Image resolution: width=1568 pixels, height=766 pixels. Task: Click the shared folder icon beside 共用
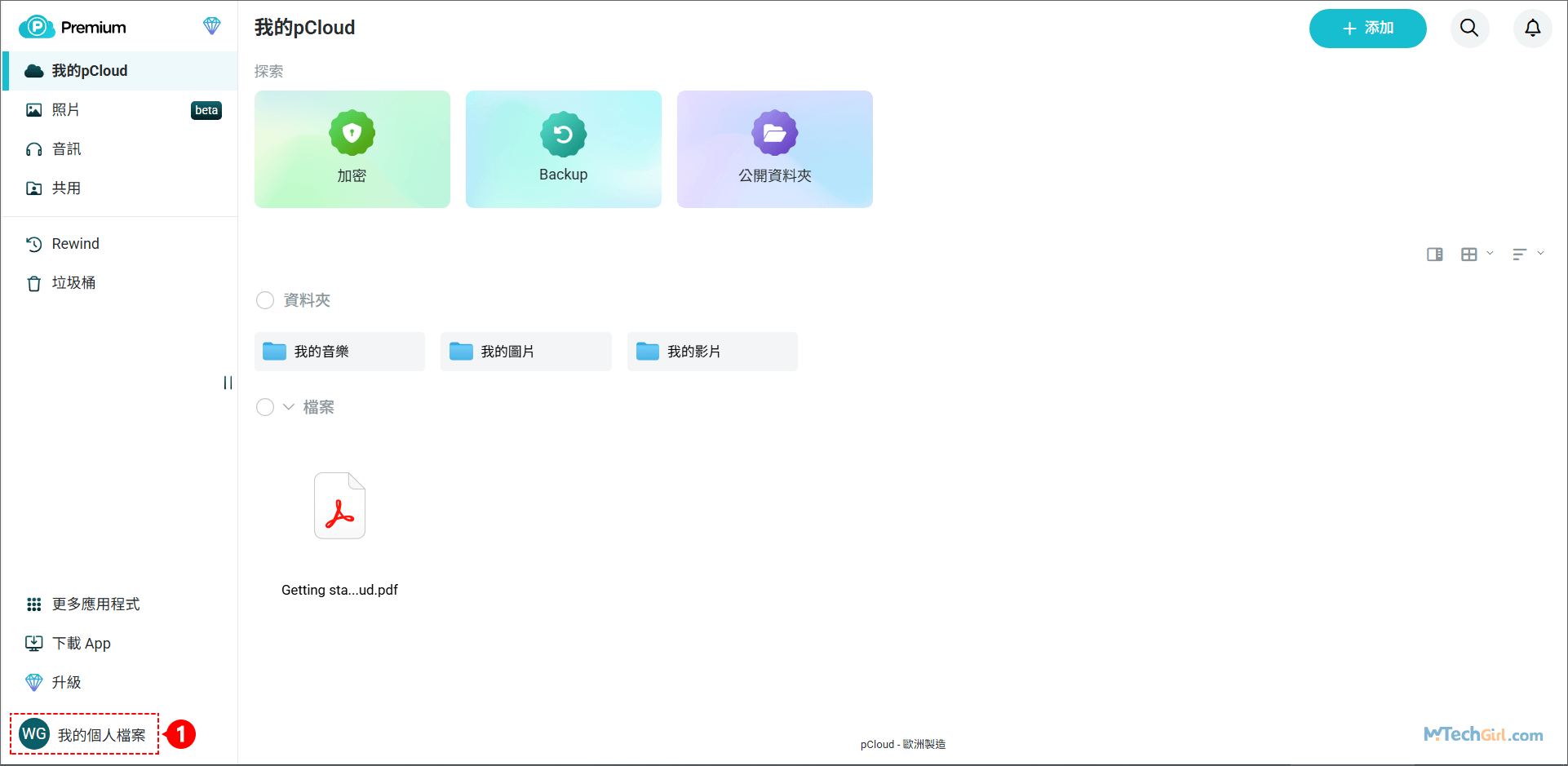coord(34,188)
